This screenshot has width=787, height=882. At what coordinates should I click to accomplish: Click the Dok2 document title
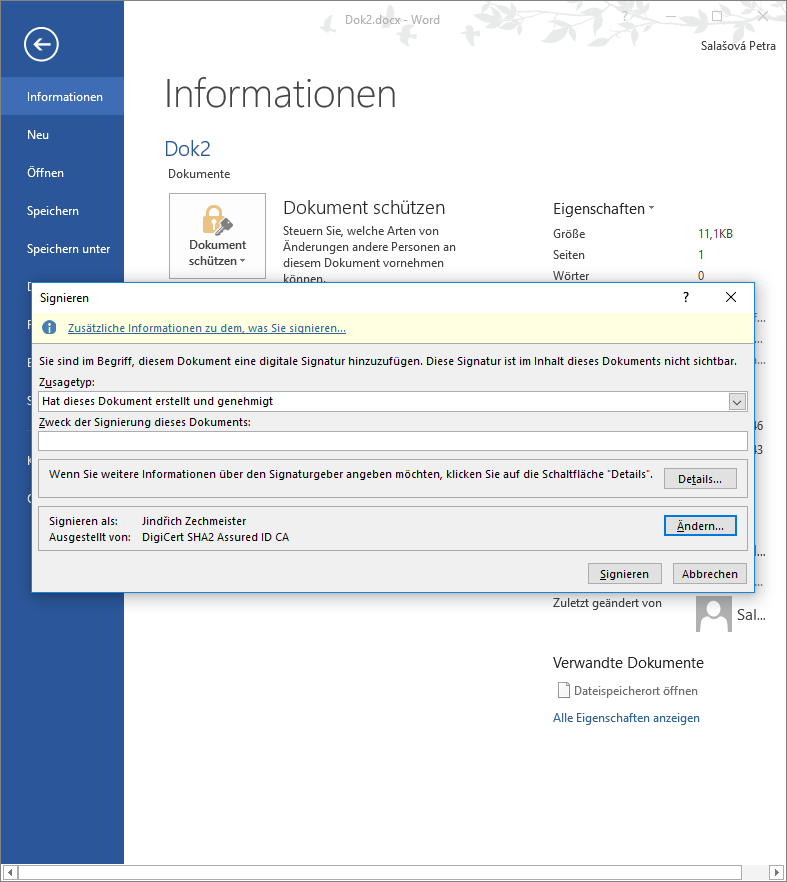(187, 148)
